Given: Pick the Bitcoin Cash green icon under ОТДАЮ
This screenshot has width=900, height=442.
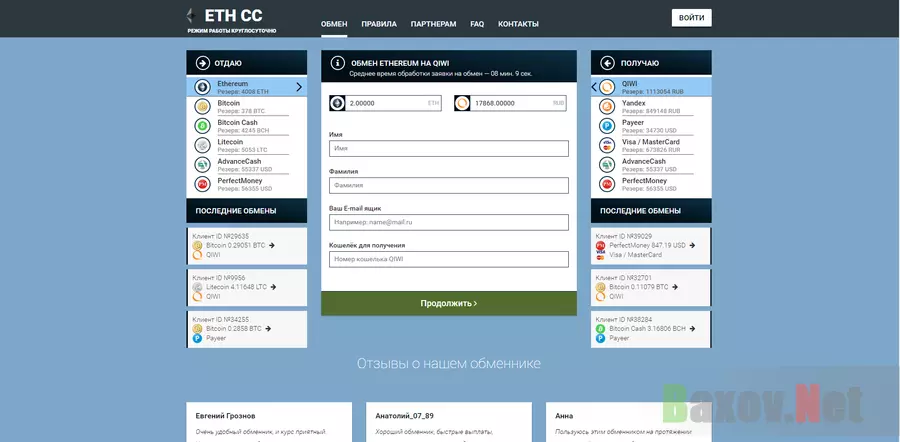Looking at the screenshot, I should click(202, 126).
